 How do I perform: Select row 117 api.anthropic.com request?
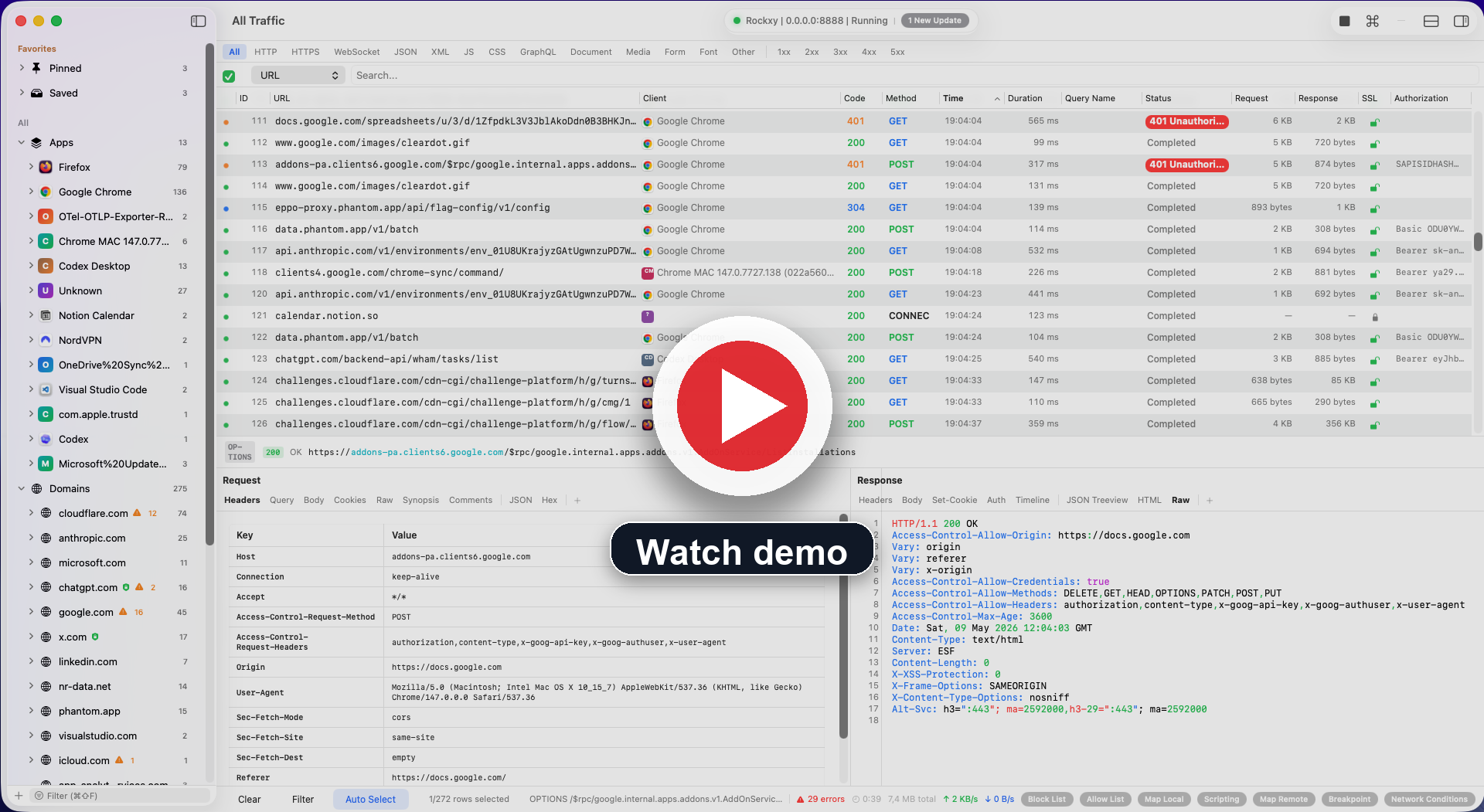pos(842,251)
